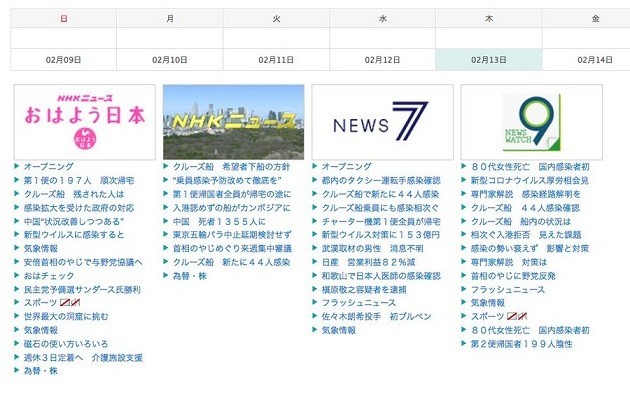Open クルーズ船 残された人は link
Screen dimensions: 630x393
tap(74, 194)
